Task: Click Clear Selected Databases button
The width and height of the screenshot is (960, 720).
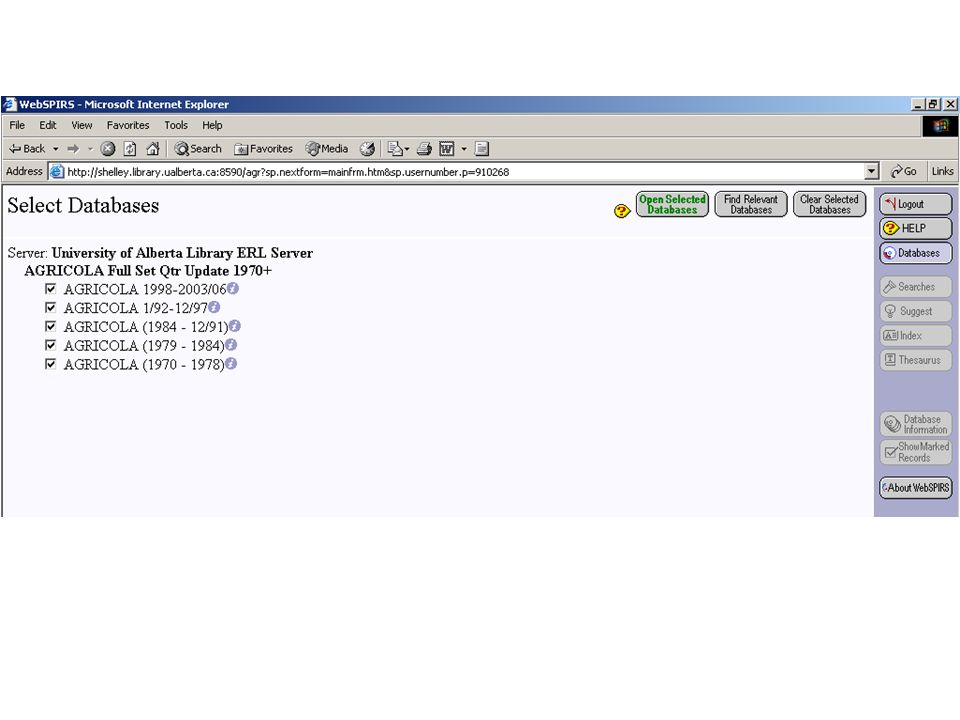Action: coord(830,204)
